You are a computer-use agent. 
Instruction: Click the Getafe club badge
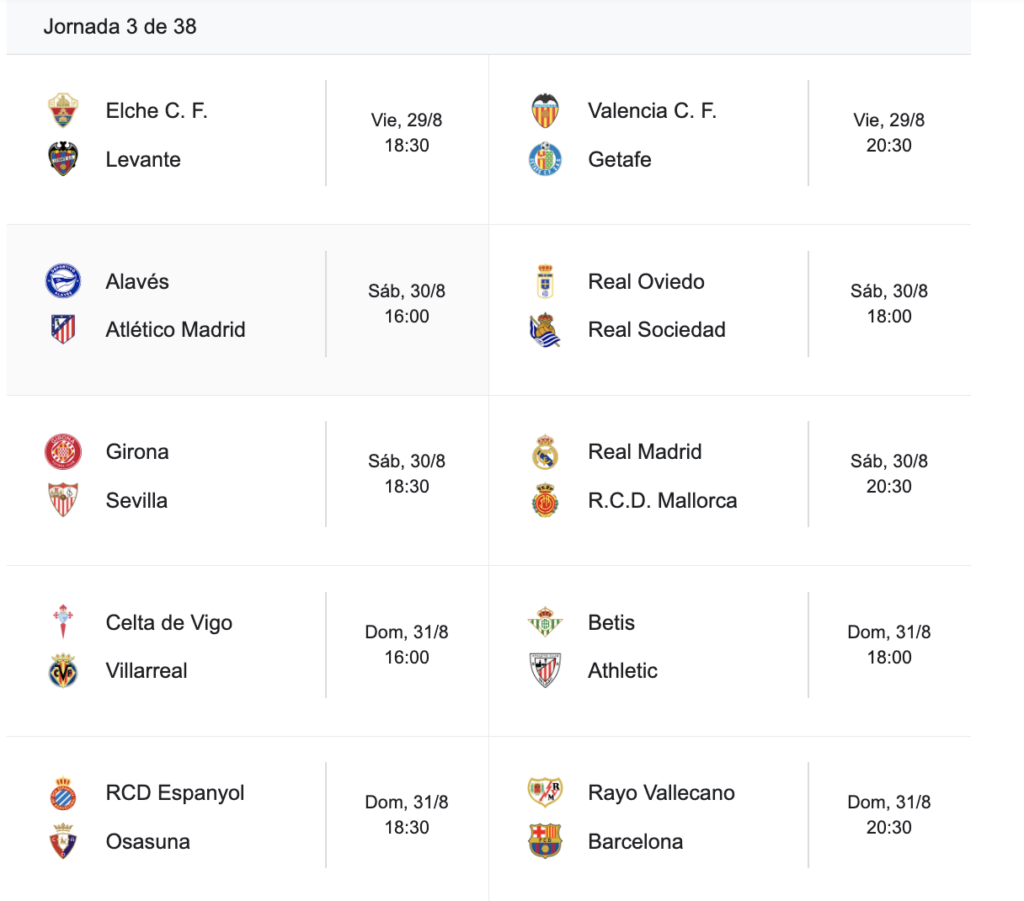pos(545,159)
